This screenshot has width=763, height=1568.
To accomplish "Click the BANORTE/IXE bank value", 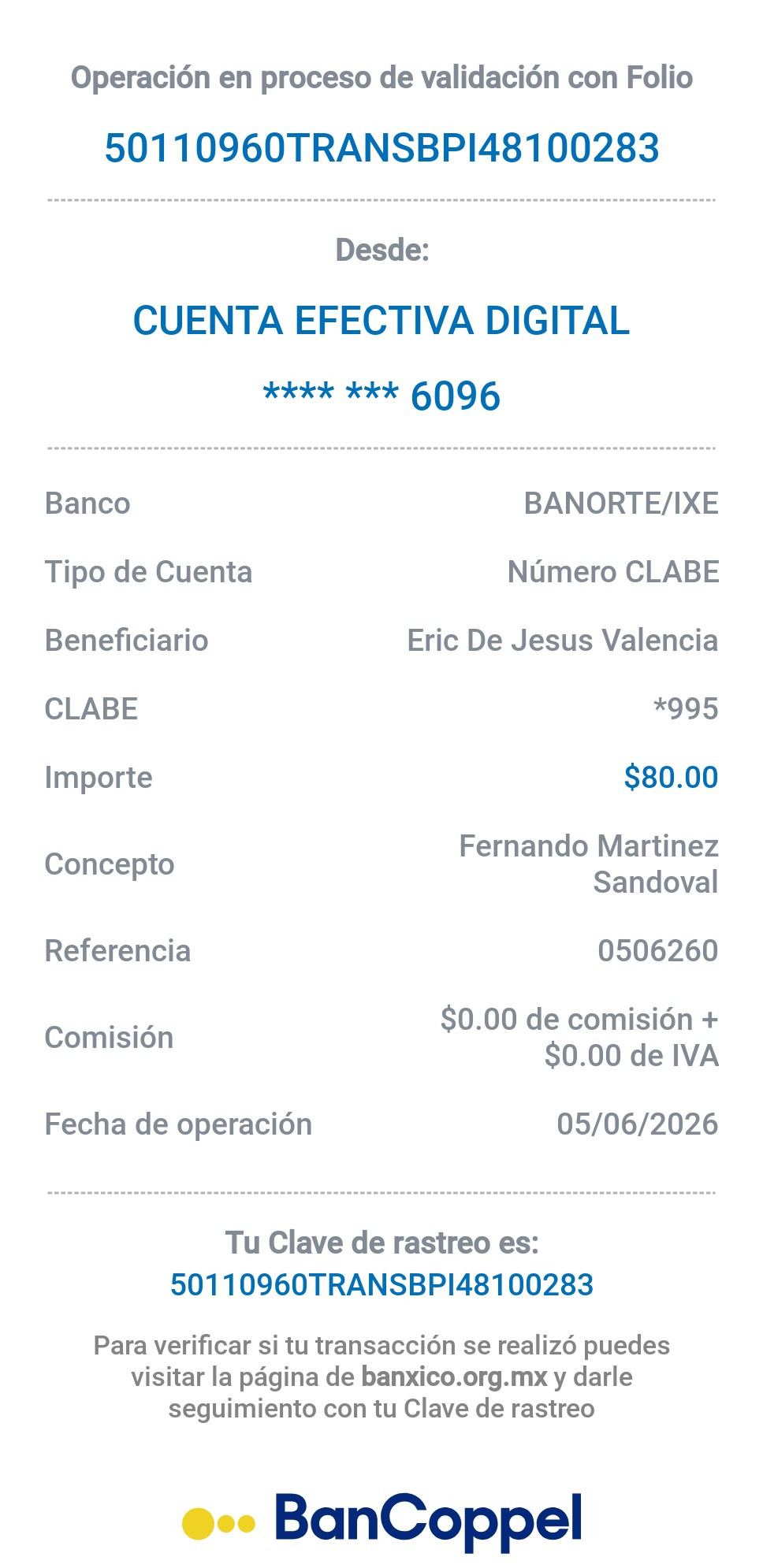I will coord(621,503).
